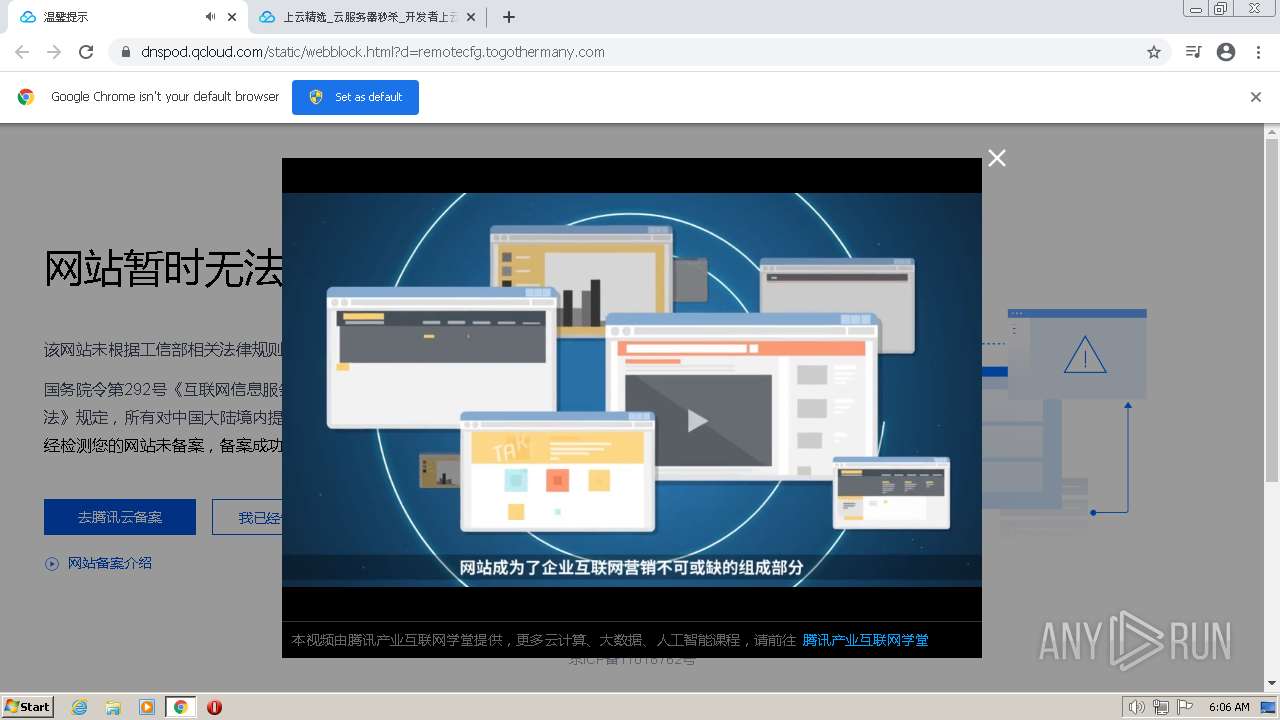Click the page vertical scrollbar
Screen dimensions: 1280x720
click(x=1272, y=308)
